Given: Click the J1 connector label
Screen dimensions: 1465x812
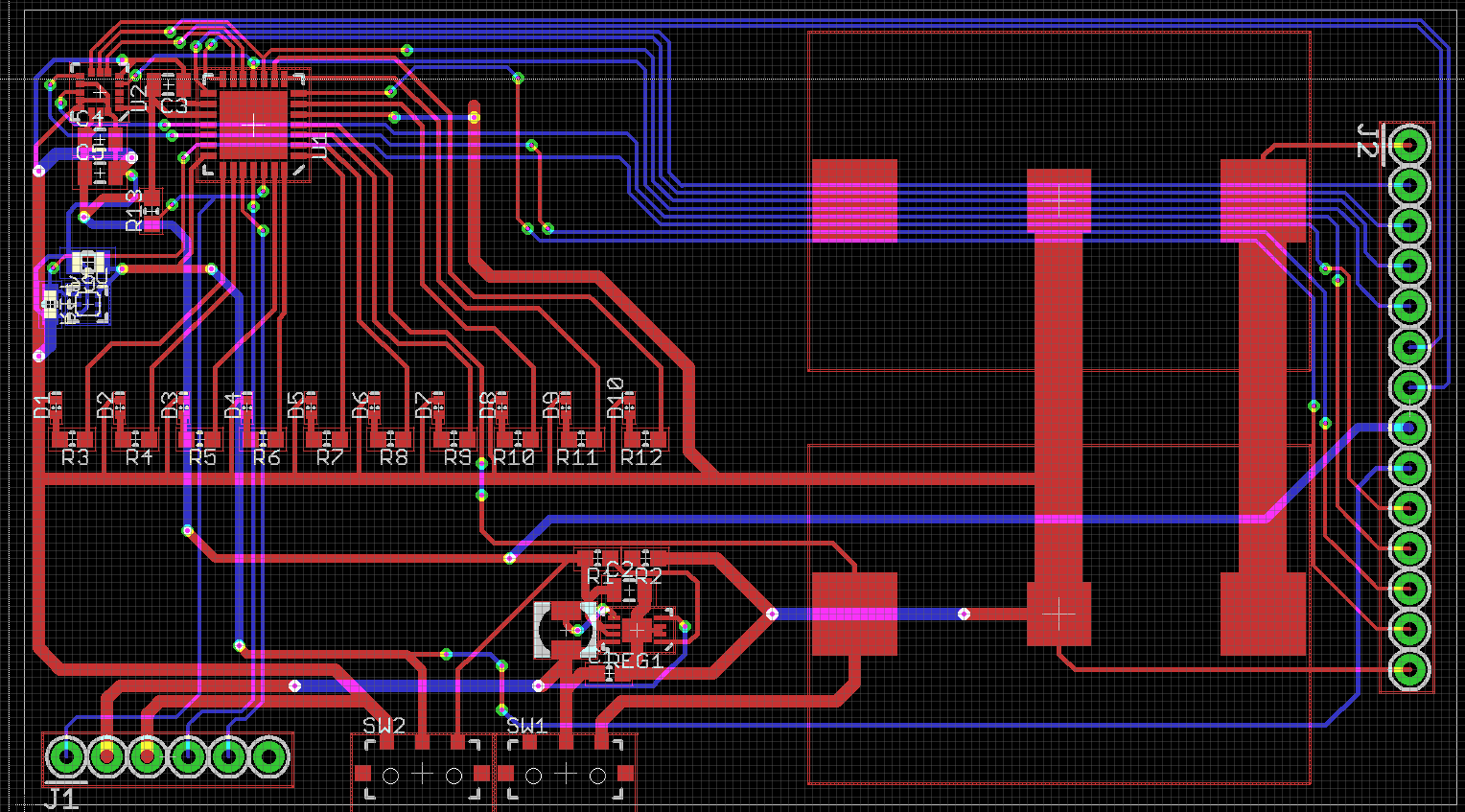Looking at the screenshot, I should click(x=61, y=798).
